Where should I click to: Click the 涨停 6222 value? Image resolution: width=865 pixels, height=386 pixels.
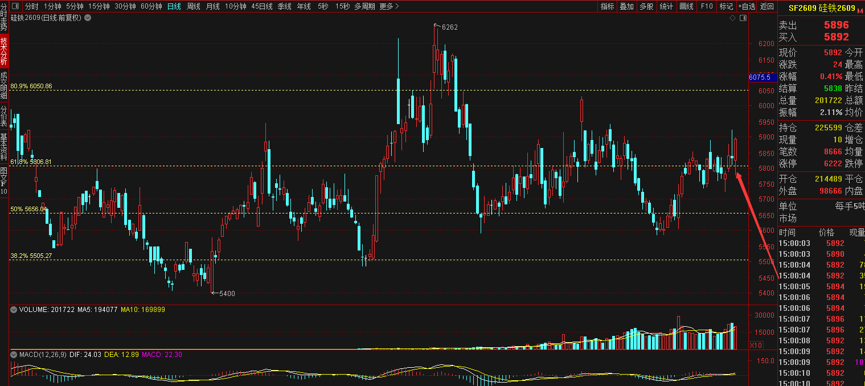(834, 163)
